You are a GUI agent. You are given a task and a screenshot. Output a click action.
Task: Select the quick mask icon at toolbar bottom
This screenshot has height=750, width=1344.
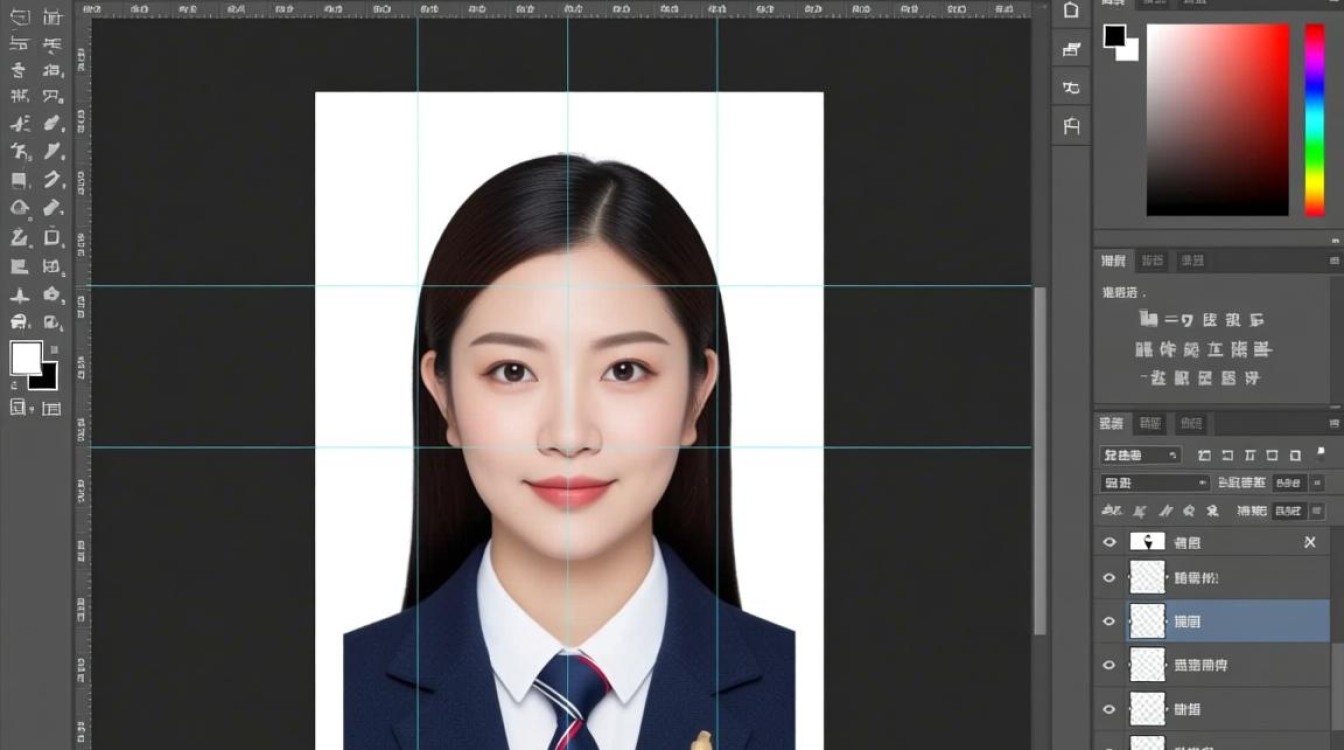[x=19, y=407]
